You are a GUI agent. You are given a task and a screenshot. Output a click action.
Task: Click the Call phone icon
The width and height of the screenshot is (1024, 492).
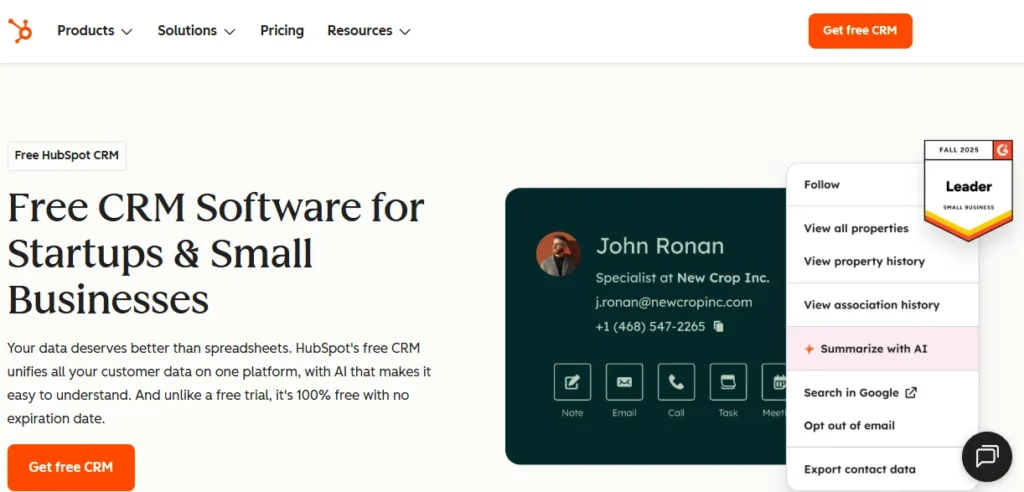676,382
